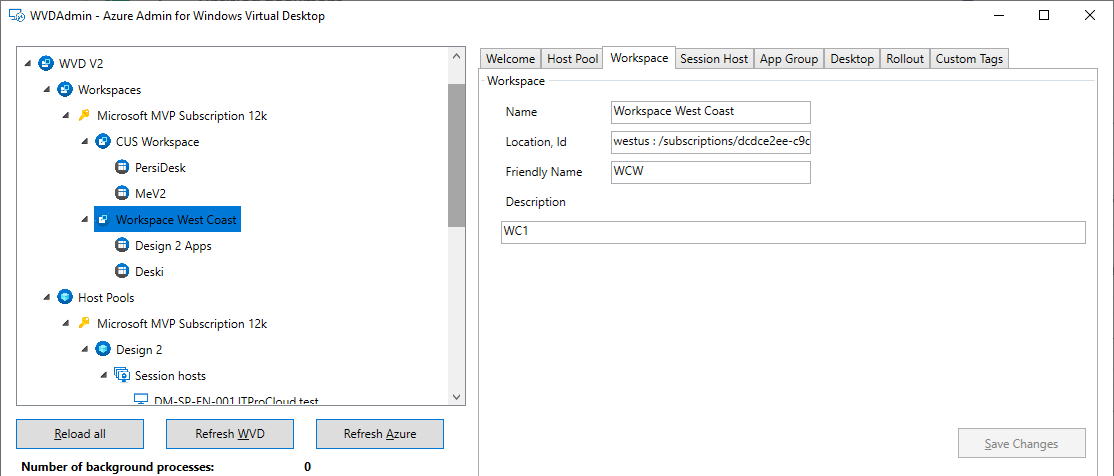Click the Host Pools node icon
The height and width of the screenshot is (476, 1114).
[65, 297]
